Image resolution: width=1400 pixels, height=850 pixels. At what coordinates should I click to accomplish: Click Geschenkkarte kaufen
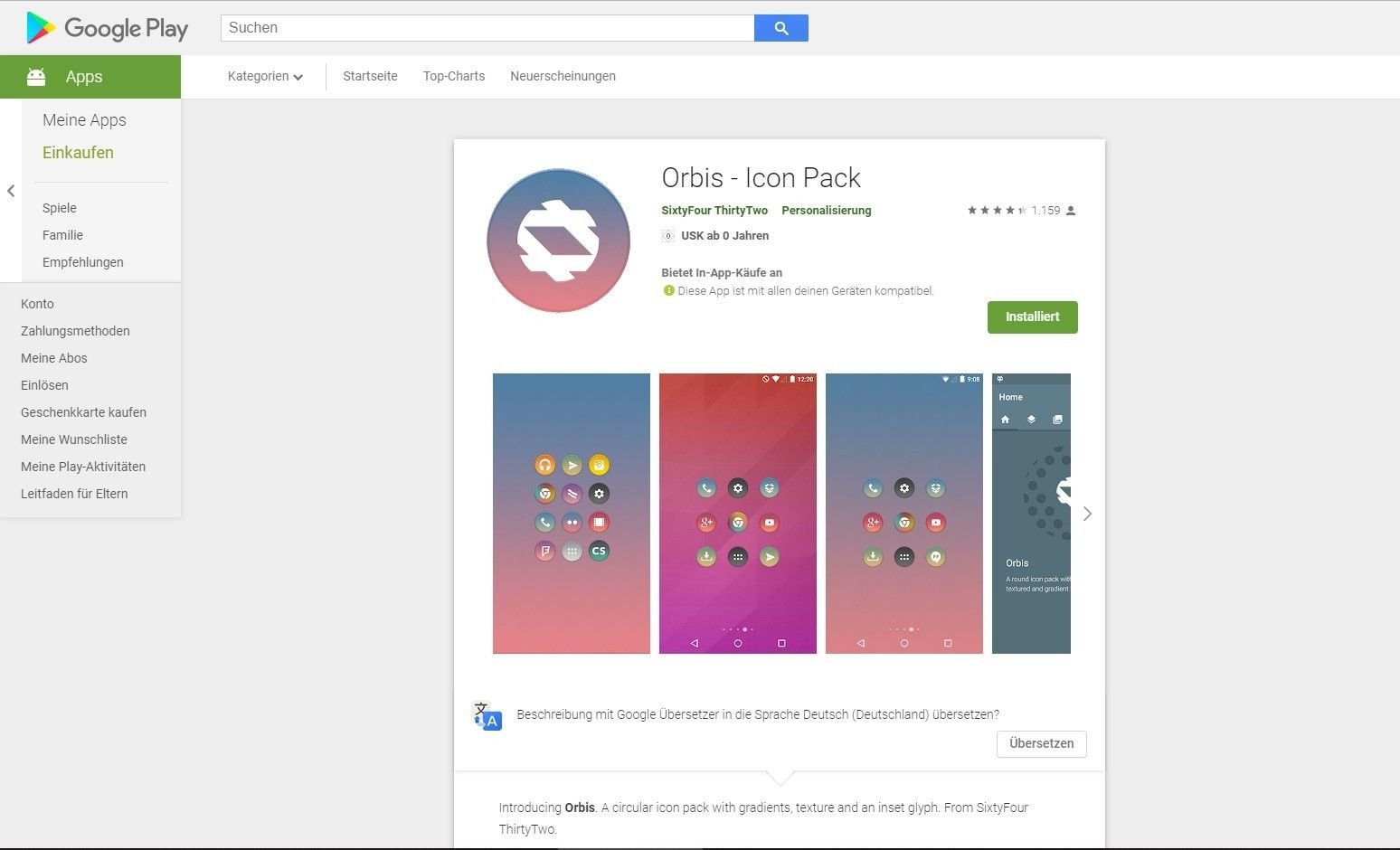coord(83,412)
